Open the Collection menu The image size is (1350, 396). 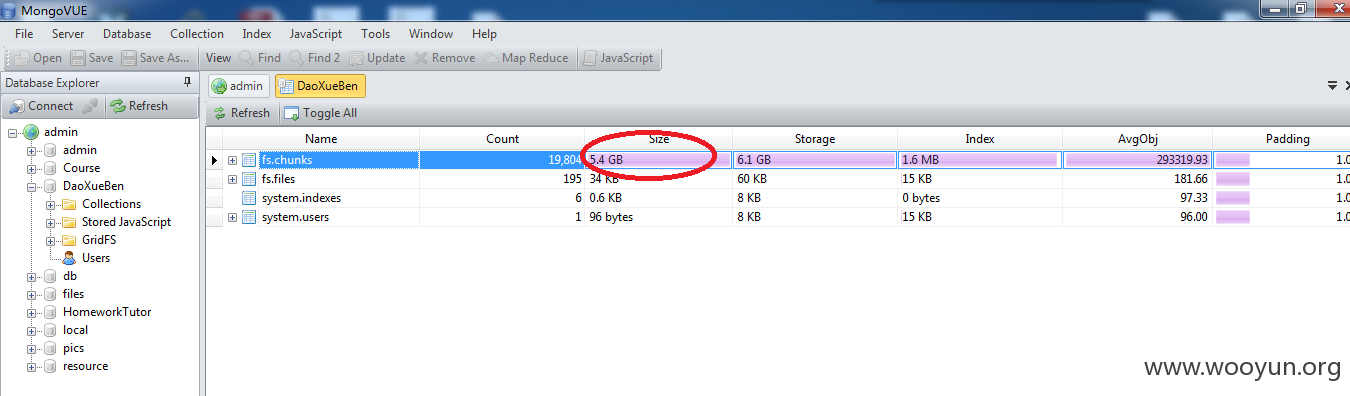197,34
